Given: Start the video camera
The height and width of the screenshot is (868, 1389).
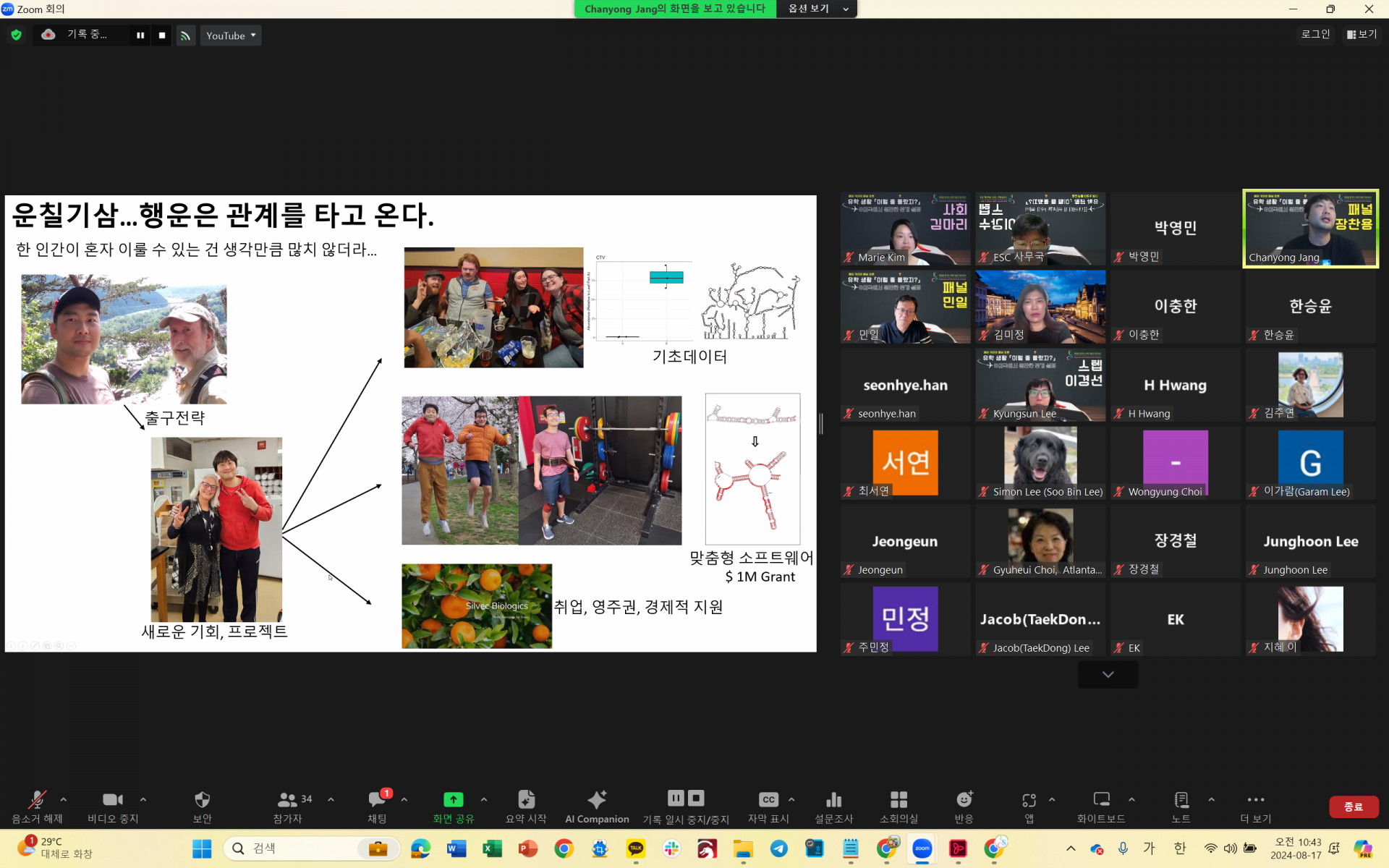Looking at the screenshot, I should point(112,803).
